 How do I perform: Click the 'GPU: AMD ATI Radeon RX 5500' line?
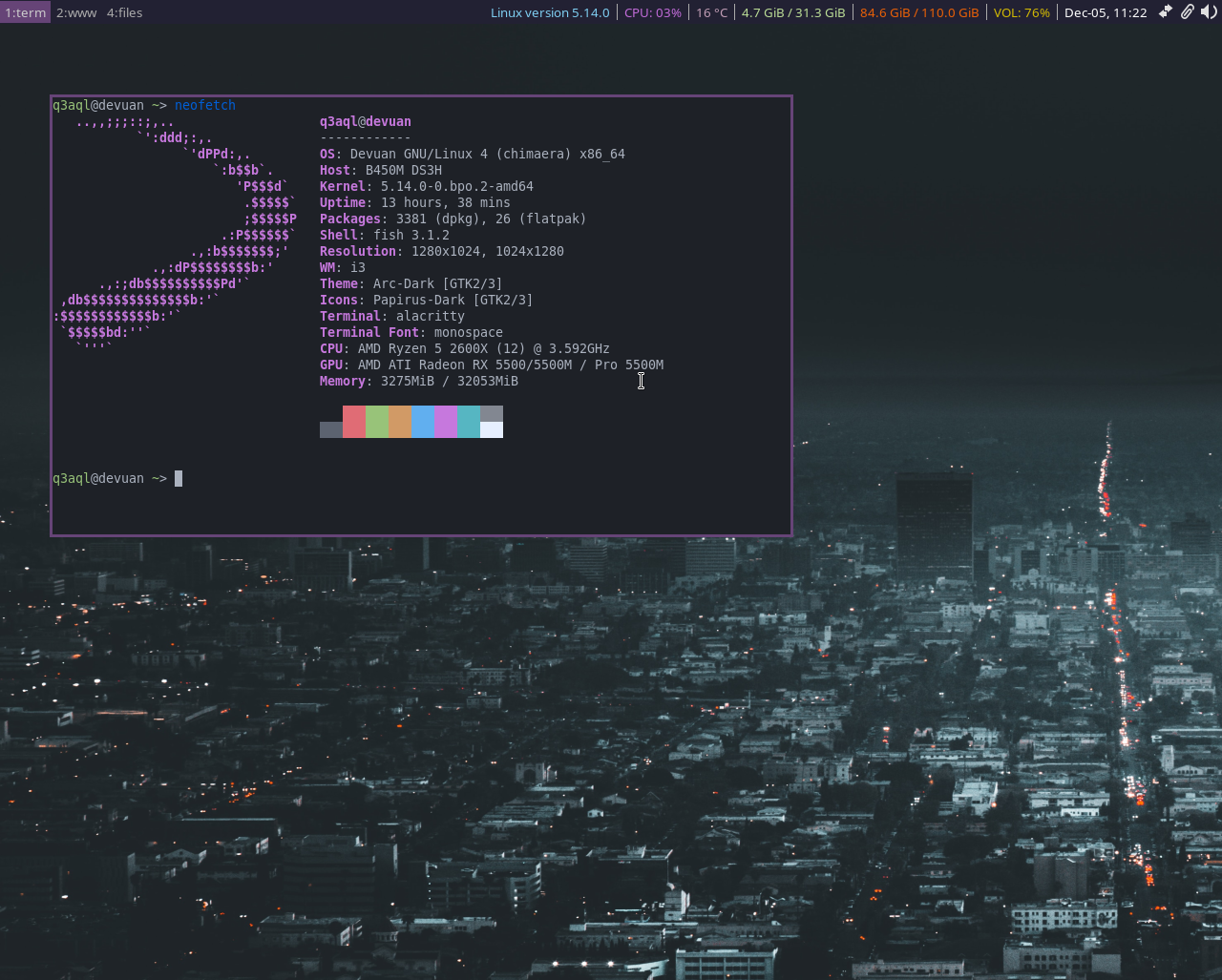tap(492, 365)
